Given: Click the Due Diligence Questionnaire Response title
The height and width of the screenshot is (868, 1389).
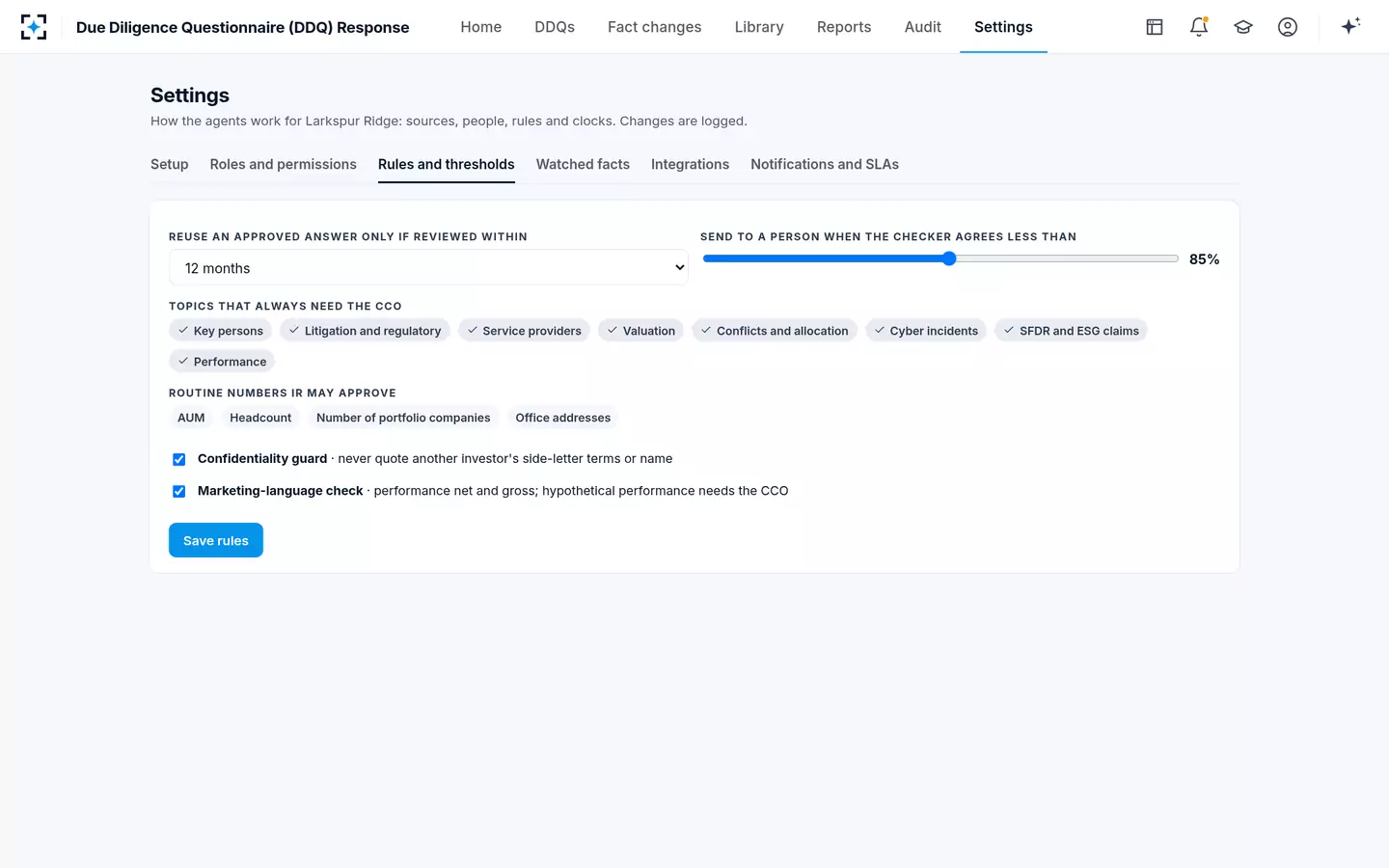Looking at the screenshot, I should pos(243,27).
